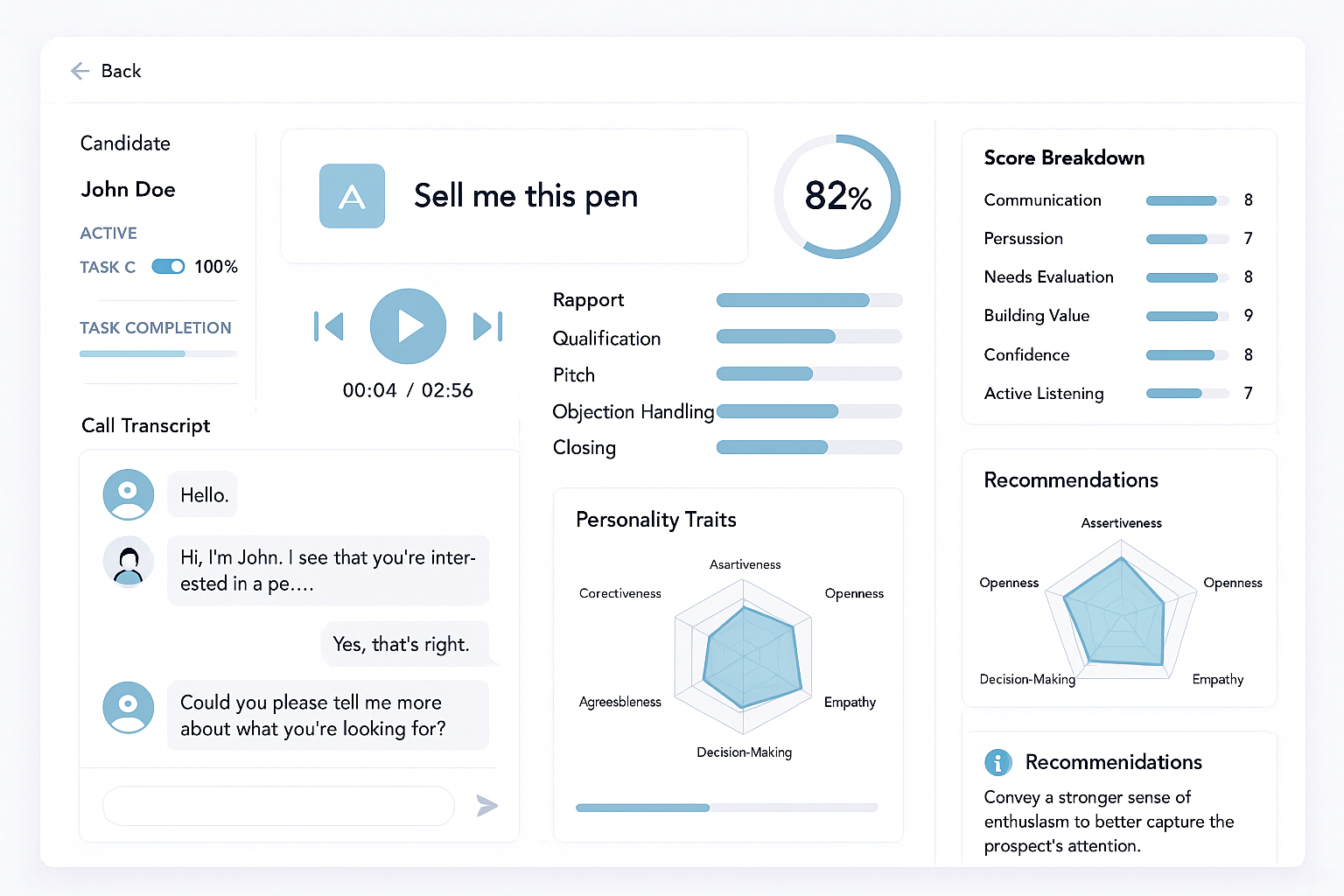
Task: Click the Personality Traits radar chart
Action: point(744,656)
